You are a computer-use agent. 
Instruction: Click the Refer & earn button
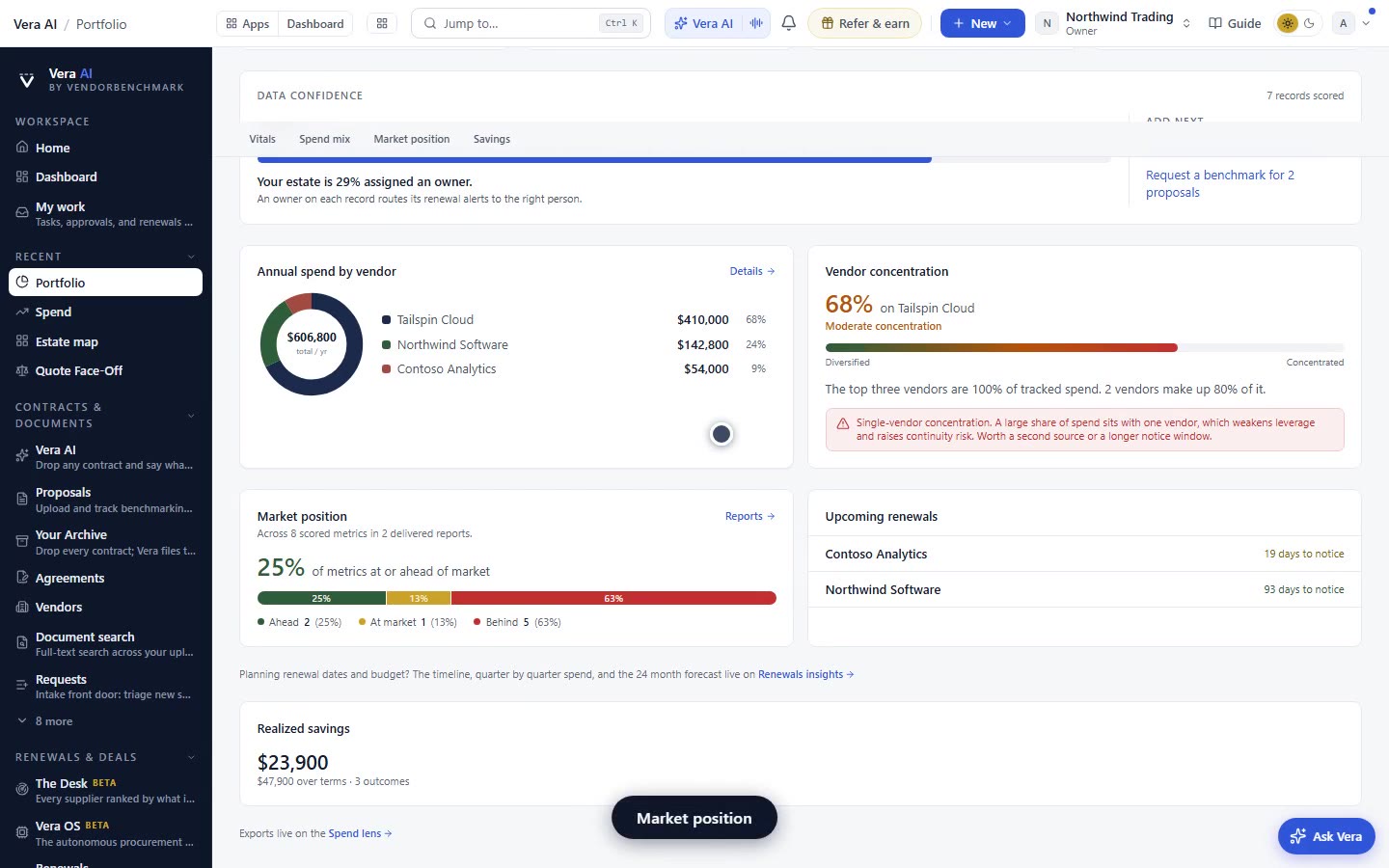coord(865,23)
